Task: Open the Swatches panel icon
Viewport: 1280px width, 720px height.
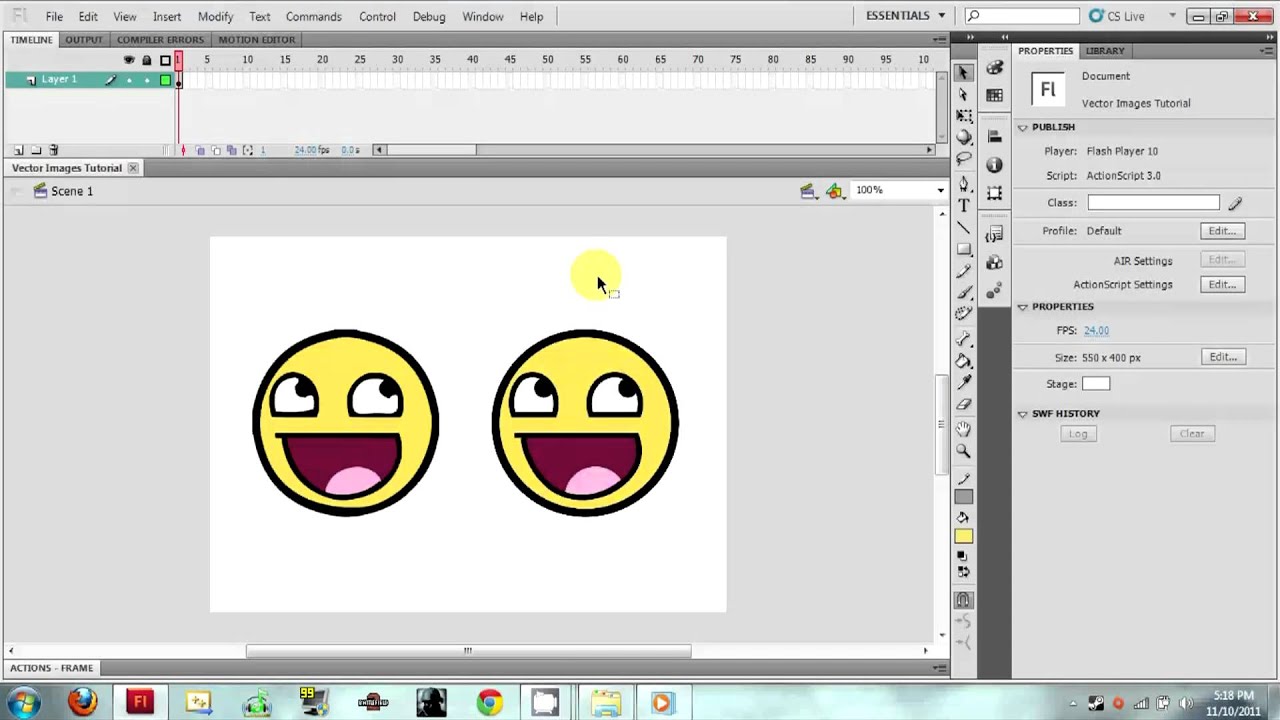Action: pyautogui.click(x=994, y=95)
